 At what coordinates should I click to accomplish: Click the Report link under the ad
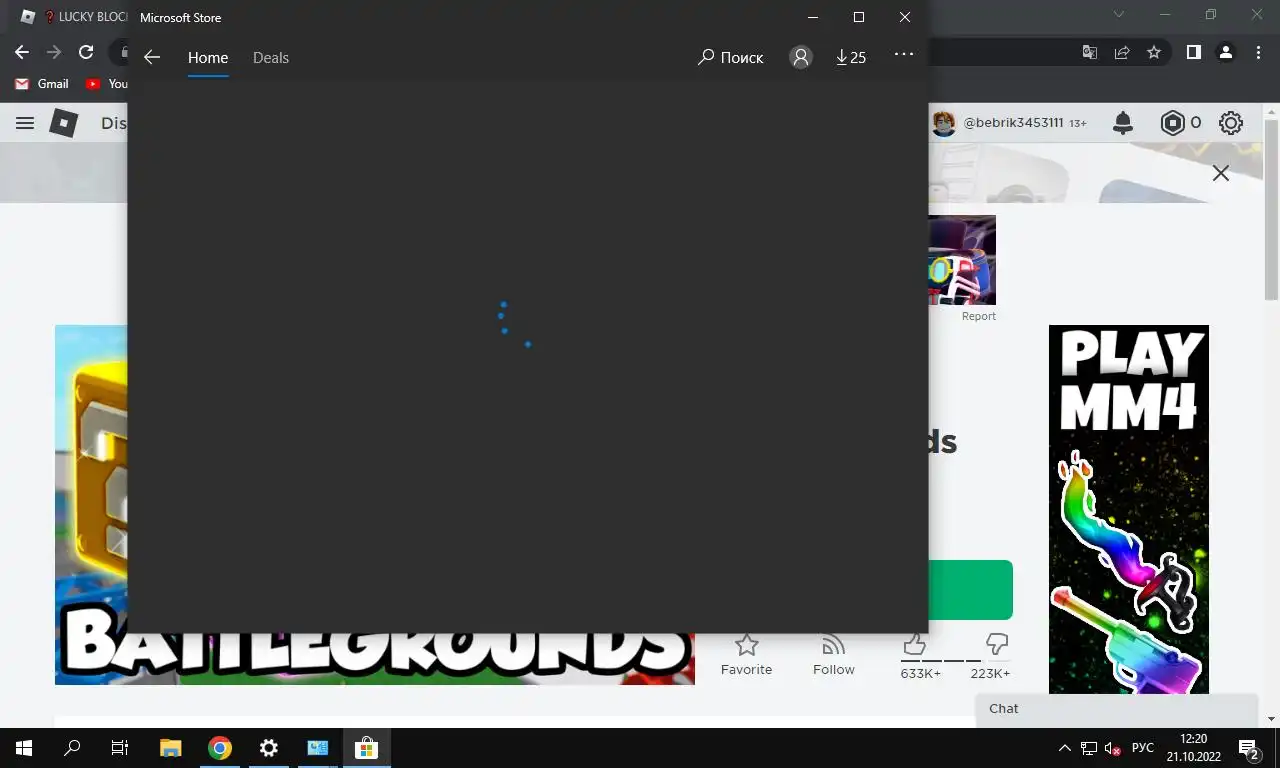point(979,316)
